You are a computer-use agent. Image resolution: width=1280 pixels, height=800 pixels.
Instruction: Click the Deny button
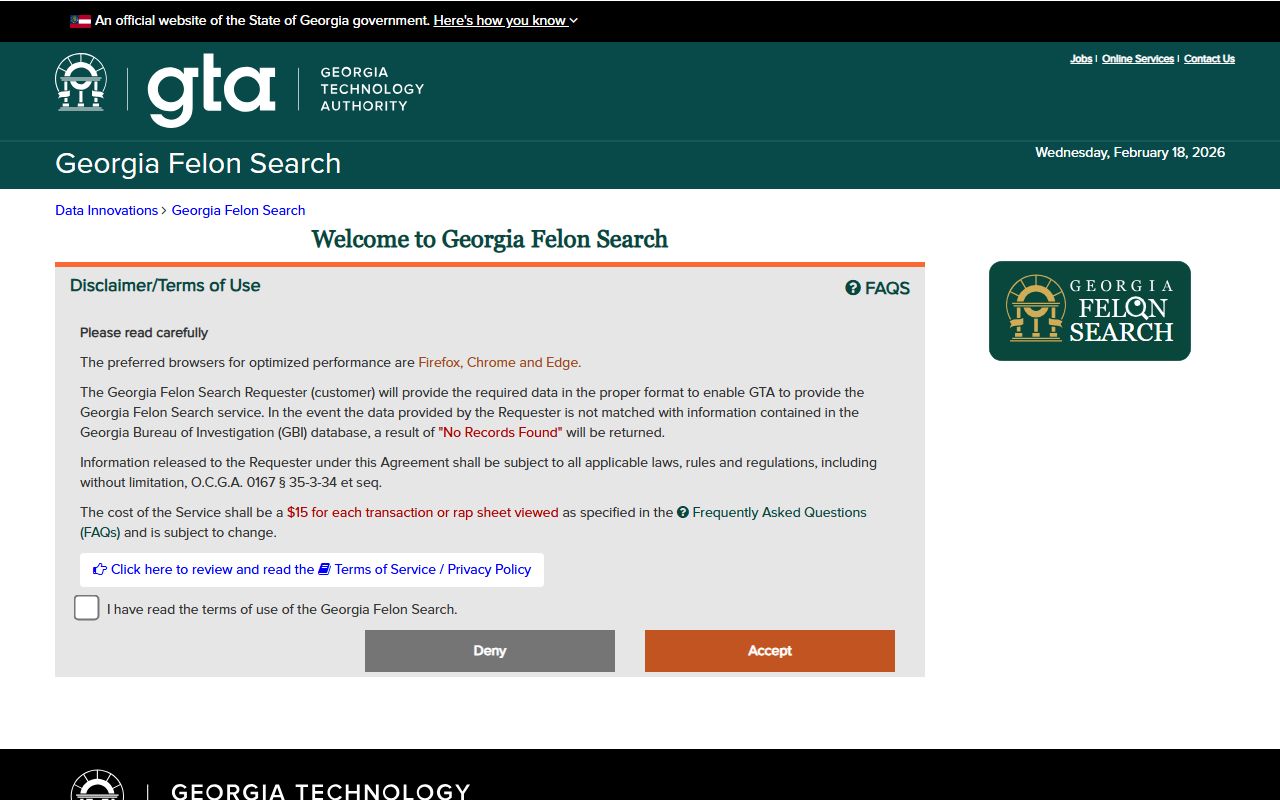coord(490,651)
